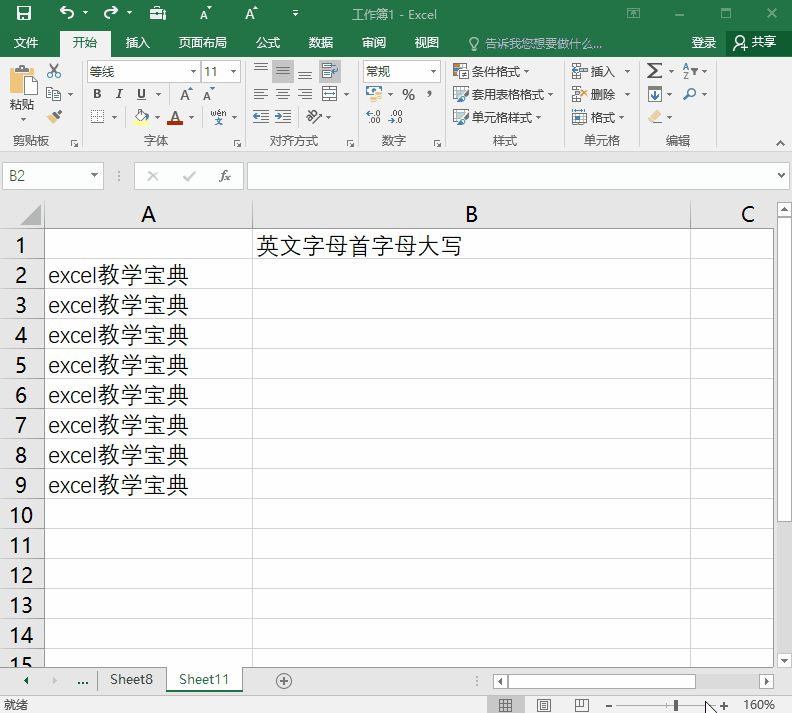Open the number format dropdown showing 常规
The height and width of the screenshot is (713, 792).
tap(433, 71)
